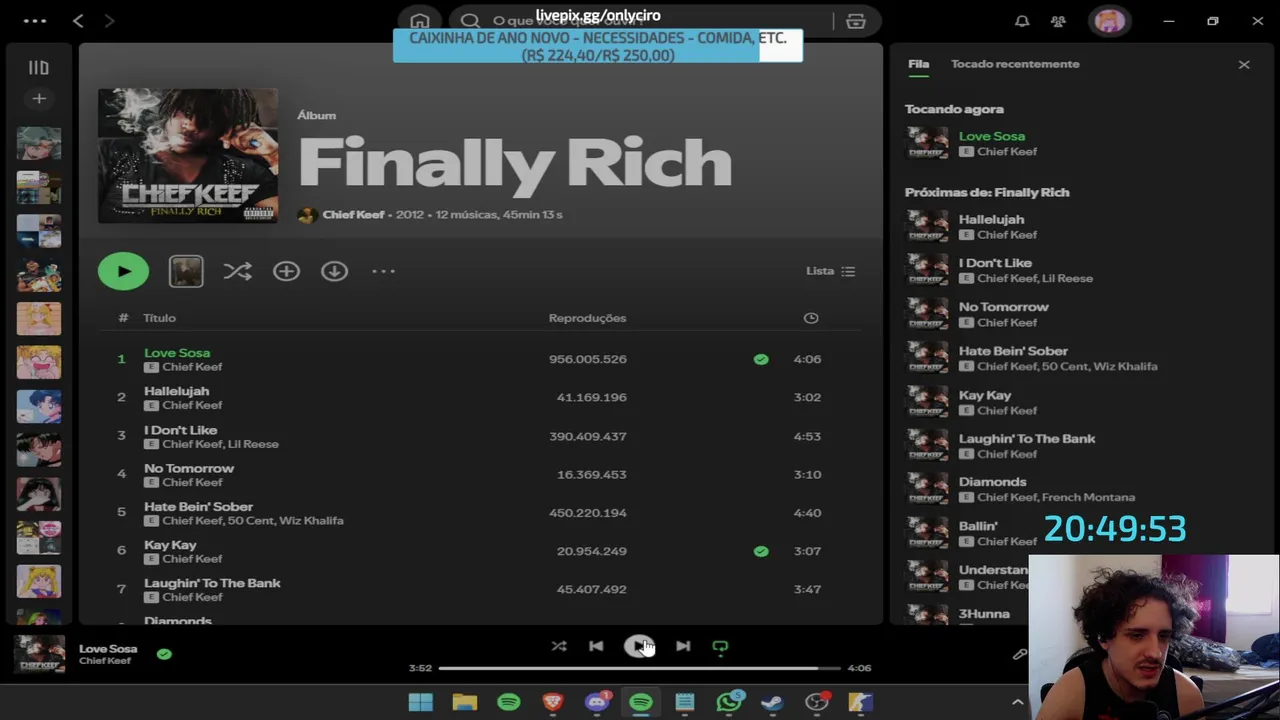The width and height of the screenshot is (1280, 720).
Task: Select No Tomorrow in the queue
Action: pyautogui.click(x=1003, y=307)
